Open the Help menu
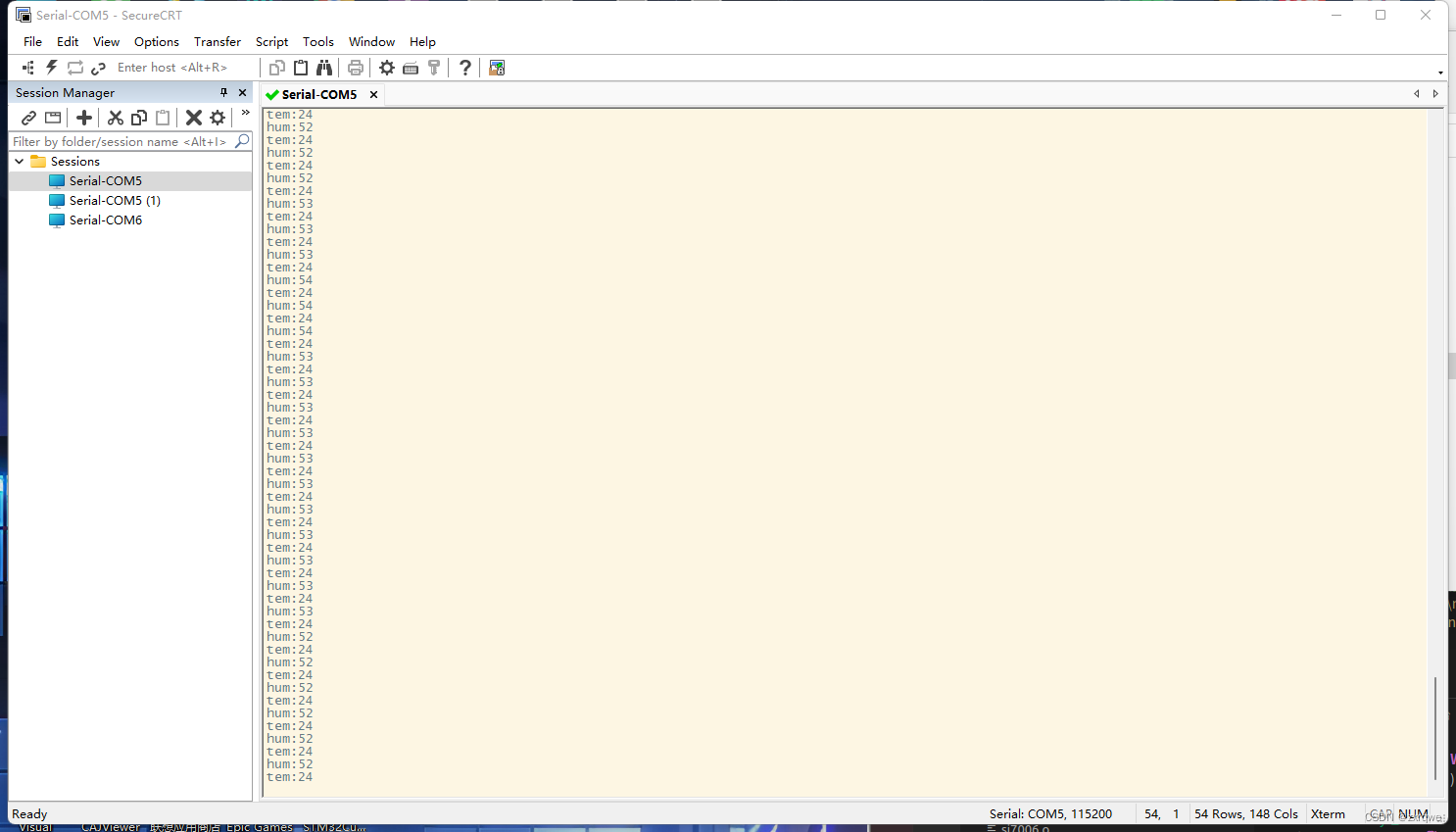 coord(422,41)
